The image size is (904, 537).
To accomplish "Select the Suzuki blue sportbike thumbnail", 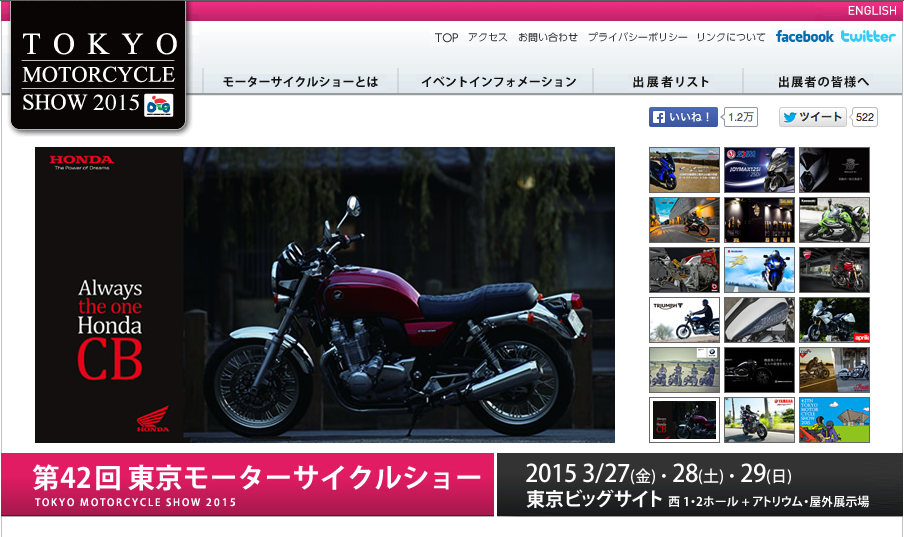I will point(759,270).
